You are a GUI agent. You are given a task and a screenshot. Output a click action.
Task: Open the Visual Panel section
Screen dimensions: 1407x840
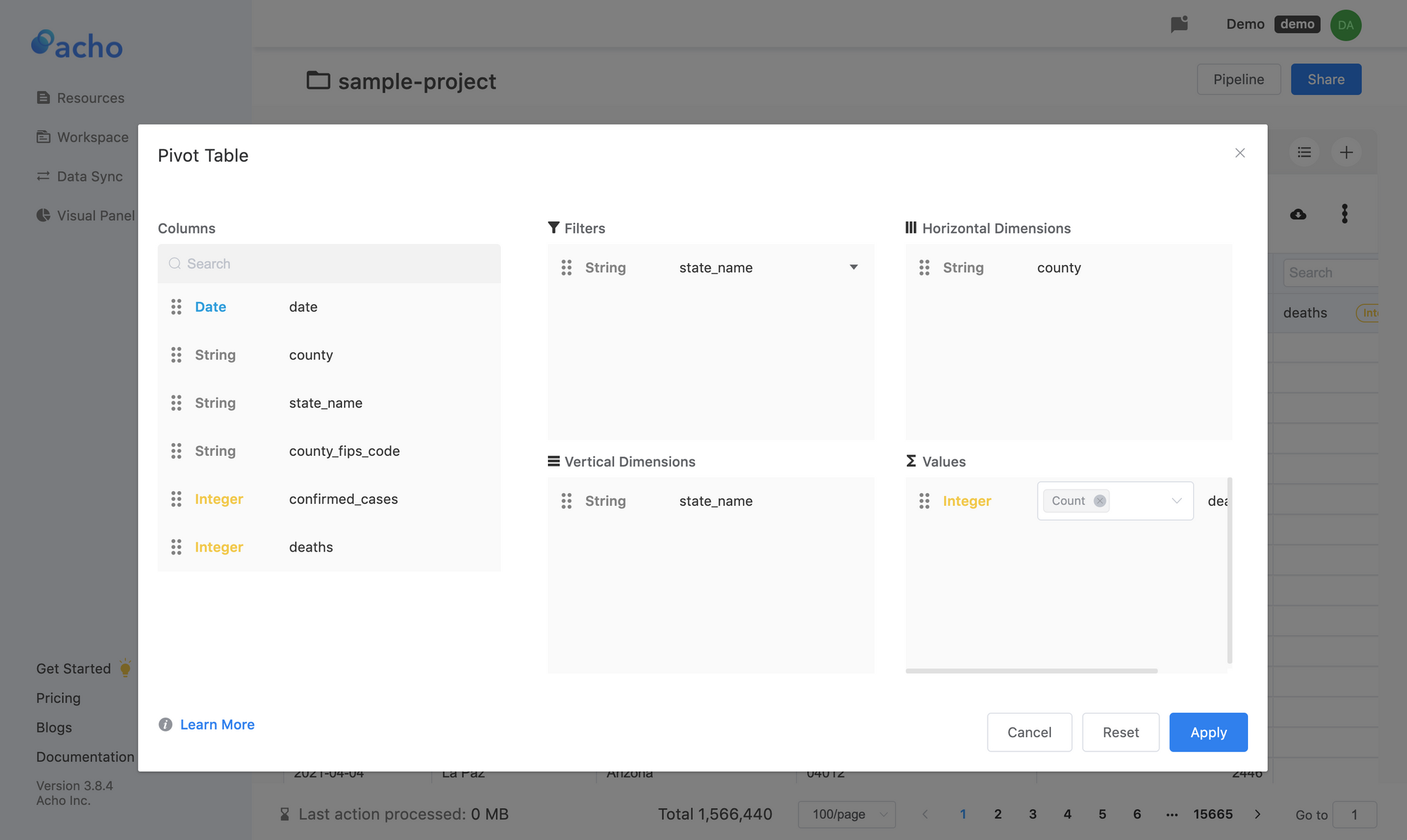click(96, 215)
